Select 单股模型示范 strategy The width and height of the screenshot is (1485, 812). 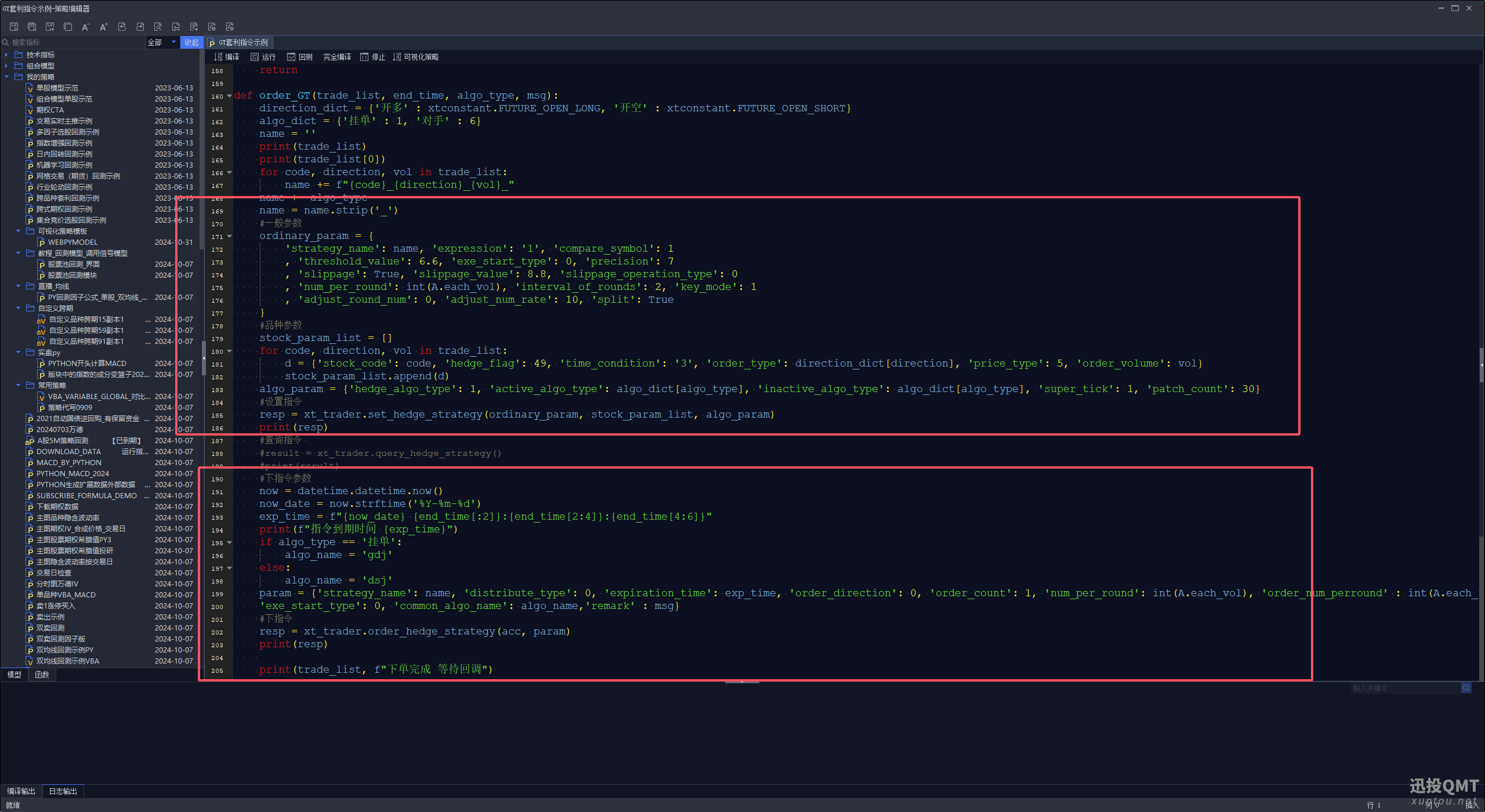point(57,88)
